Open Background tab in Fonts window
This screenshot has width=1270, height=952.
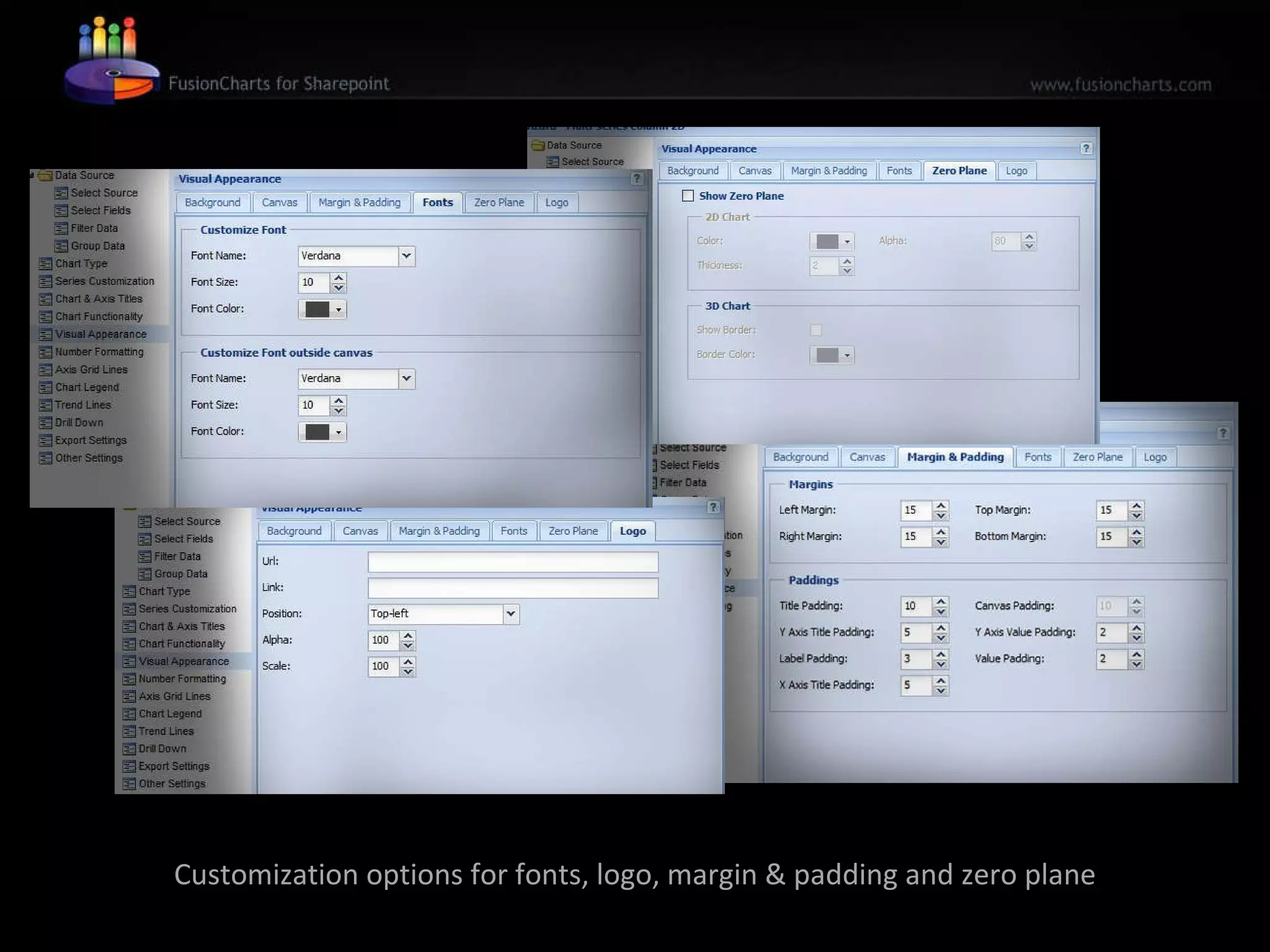[x=213, y=202]
